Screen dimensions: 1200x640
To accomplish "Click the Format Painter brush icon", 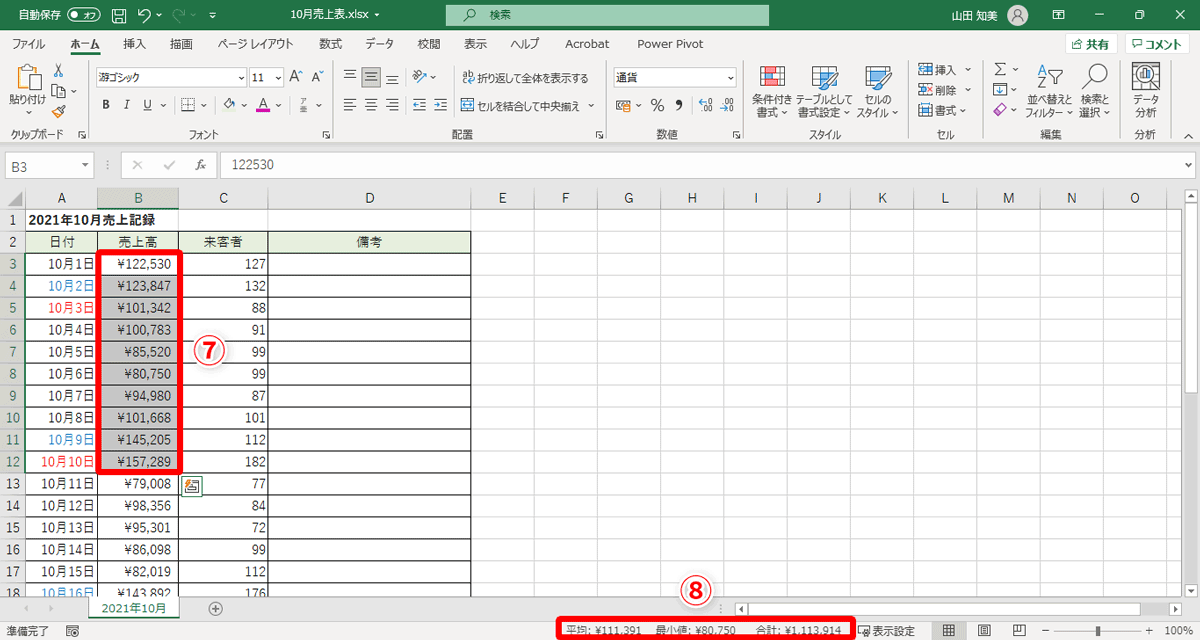I will point(58,110).
